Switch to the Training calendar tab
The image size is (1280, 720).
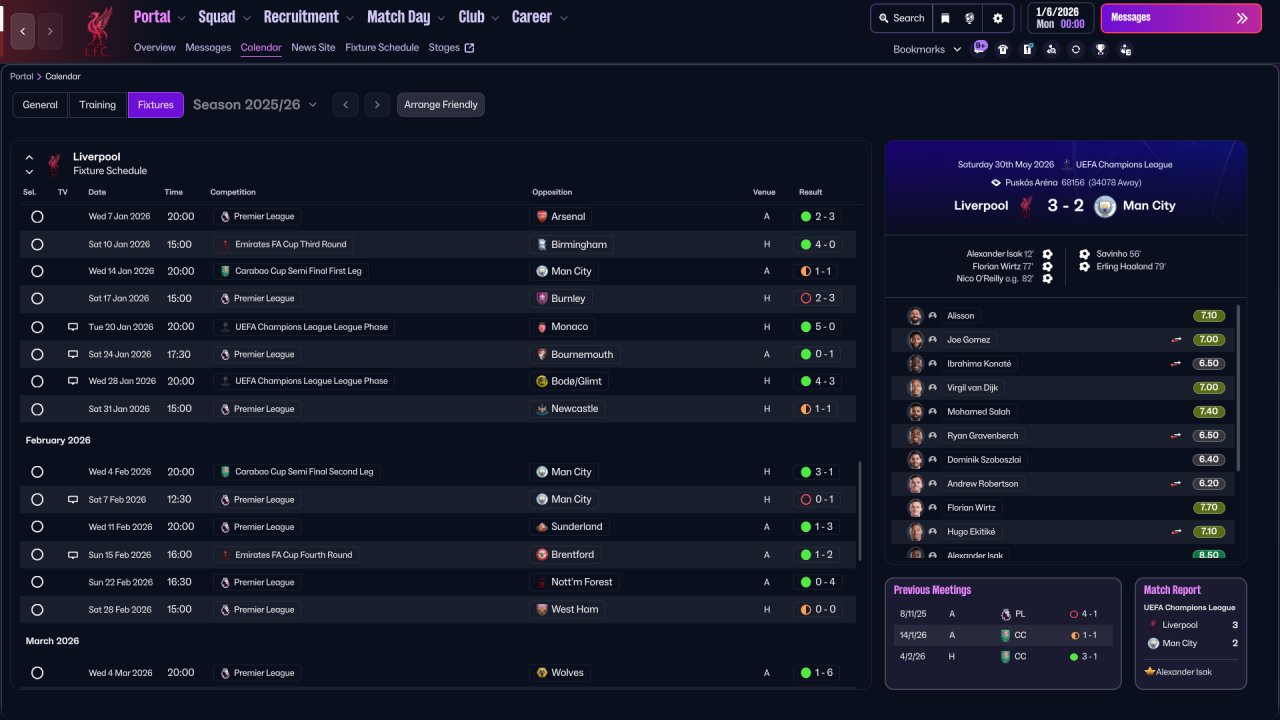98,105
